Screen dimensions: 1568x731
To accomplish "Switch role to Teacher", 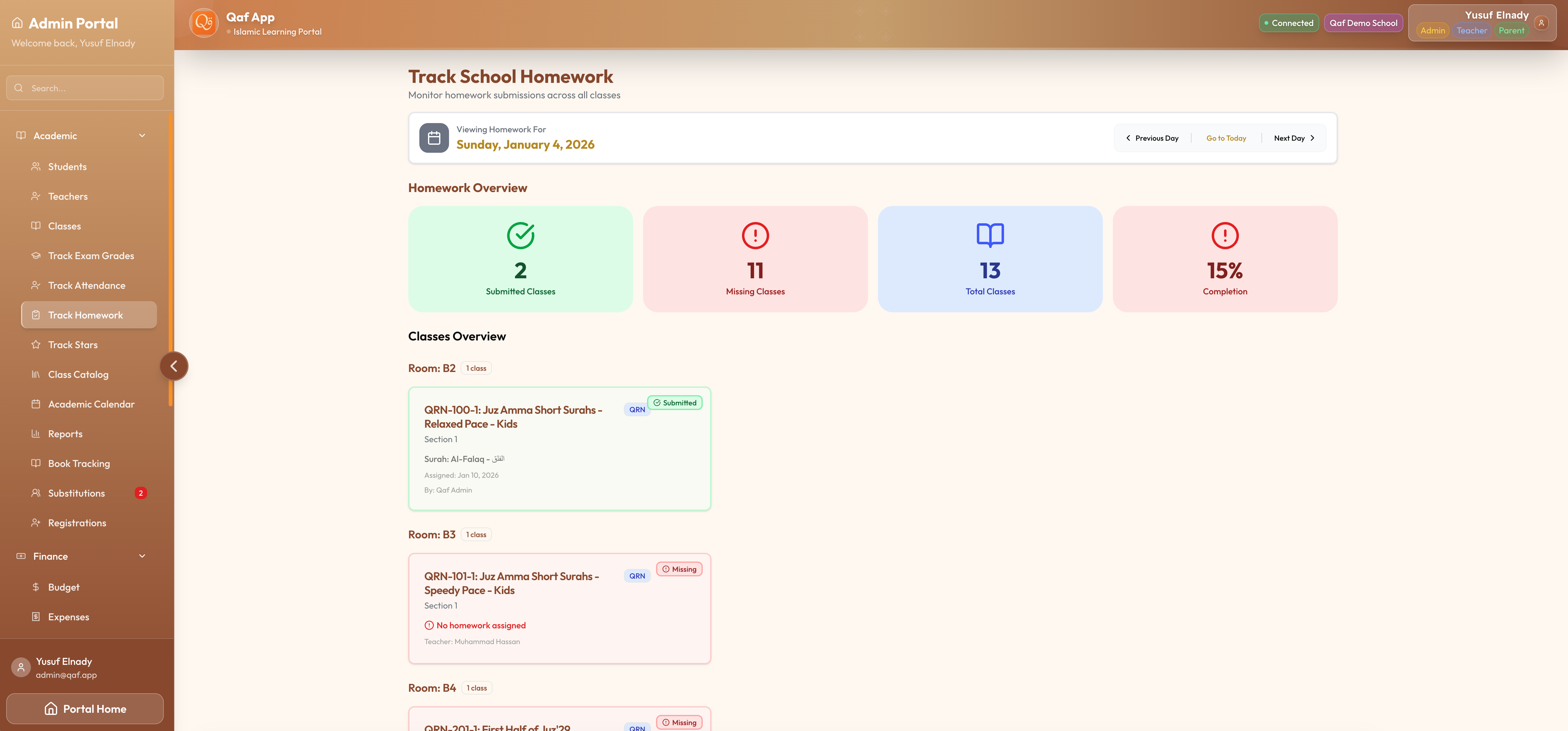I will click(x=1473, y=30).
